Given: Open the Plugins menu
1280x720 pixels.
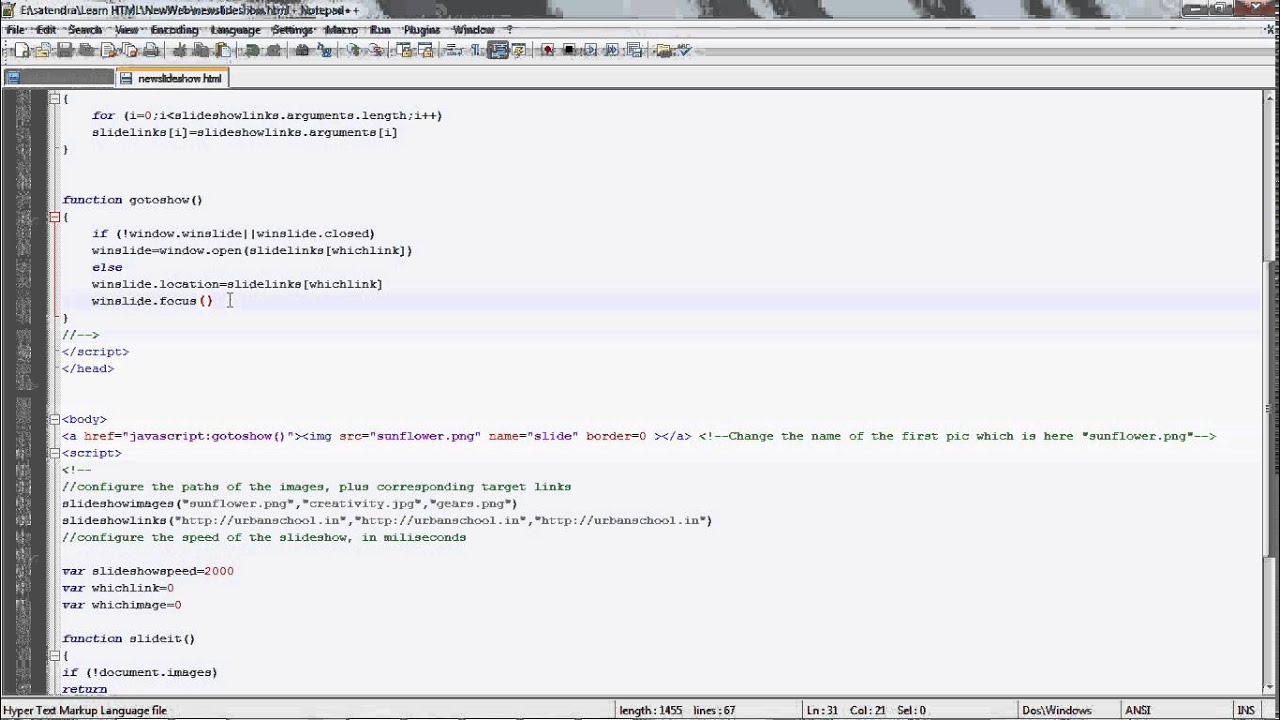Looking at the screenshot, I should tap(422, 30).
